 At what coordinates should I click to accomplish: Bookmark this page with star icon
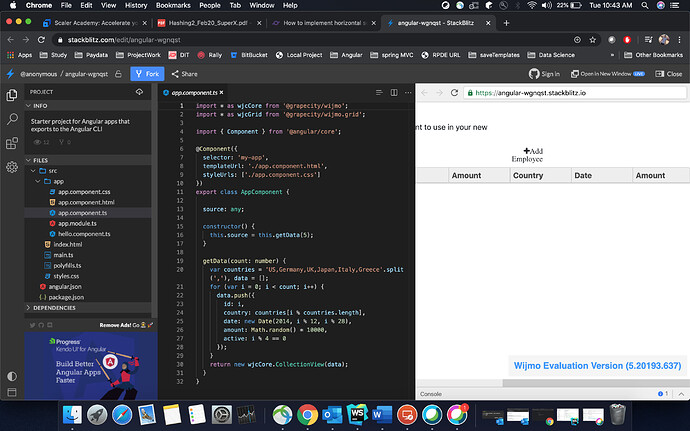(x=592, y=40)
